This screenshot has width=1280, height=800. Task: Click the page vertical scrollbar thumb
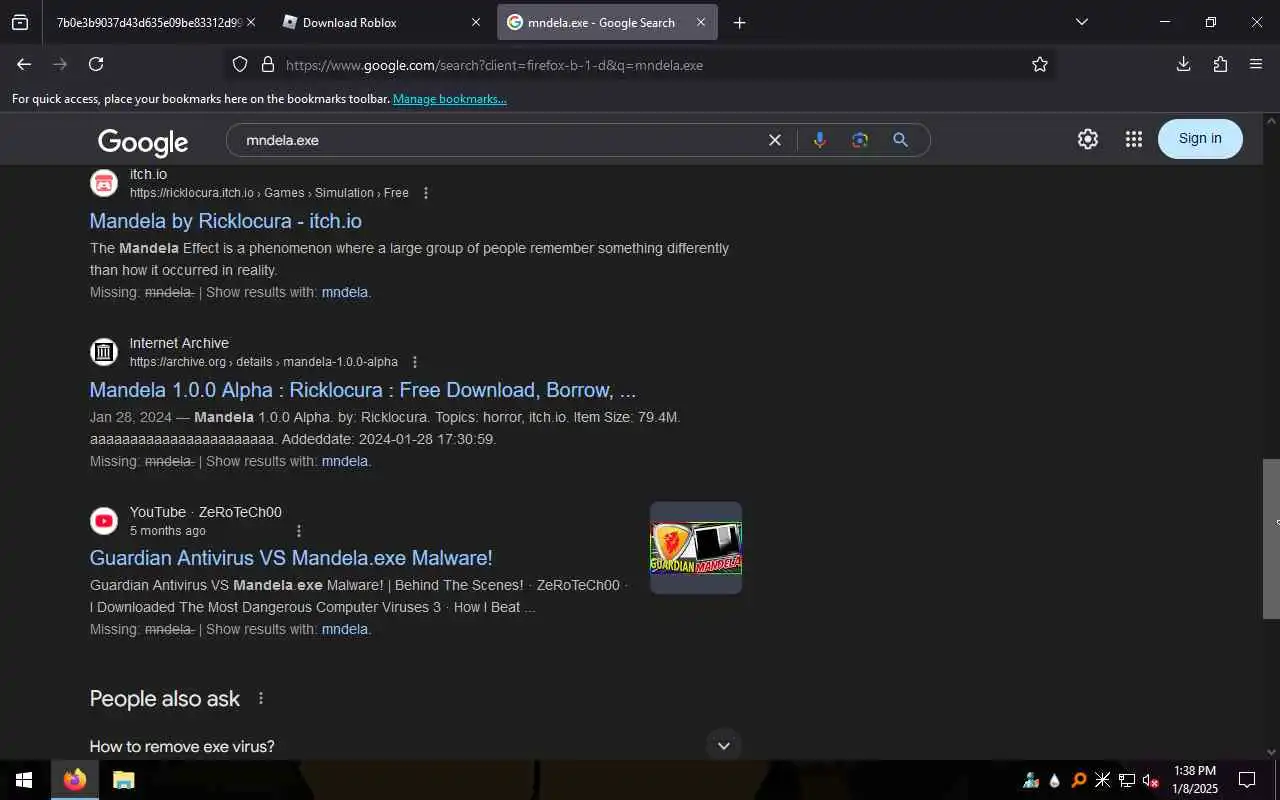[1271, 539]
